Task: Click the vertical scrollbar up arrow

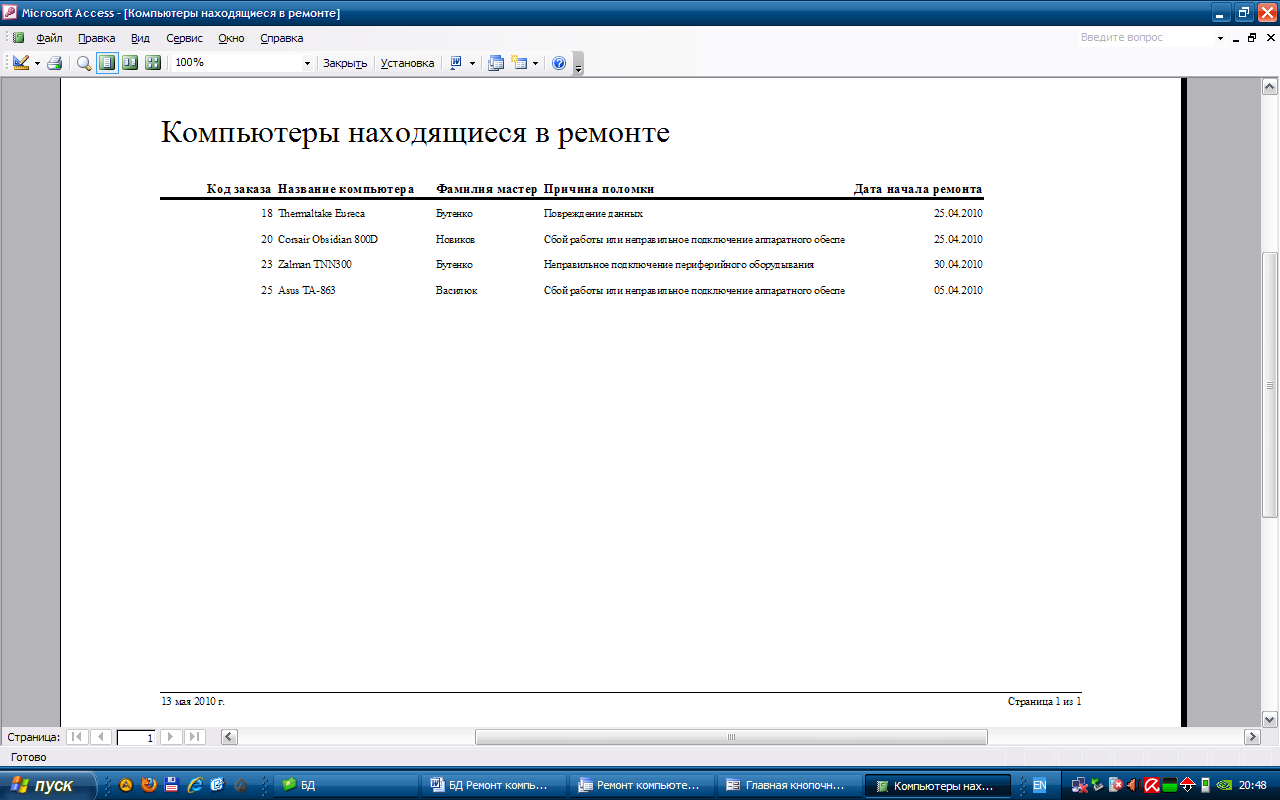Action: [1270, 86]
